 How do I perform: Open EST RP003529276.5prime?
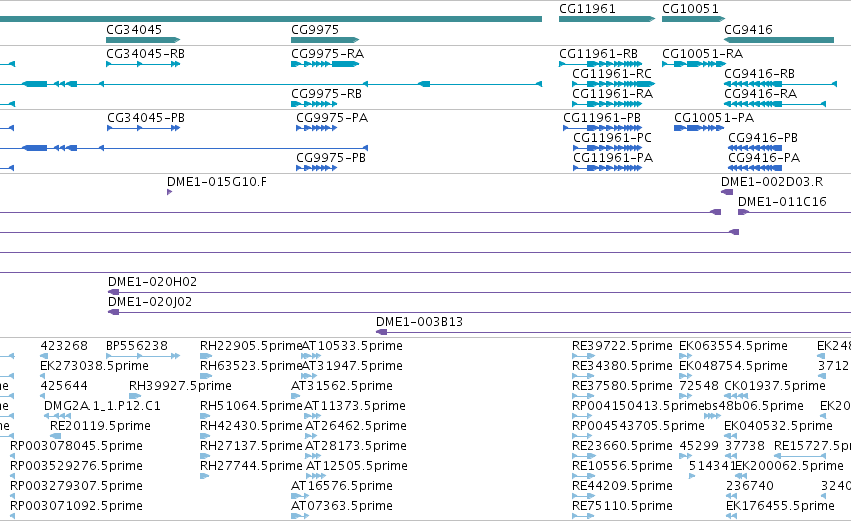tap(12, 476)
